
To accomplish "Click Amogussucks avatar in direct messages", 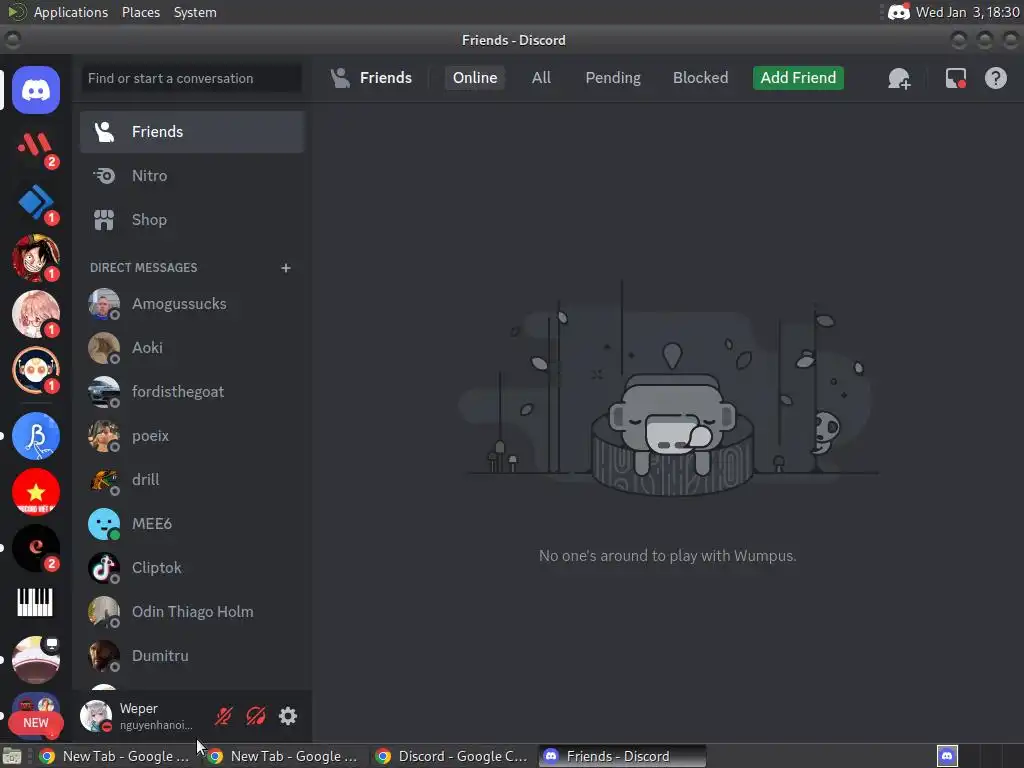I will [104, 304].
